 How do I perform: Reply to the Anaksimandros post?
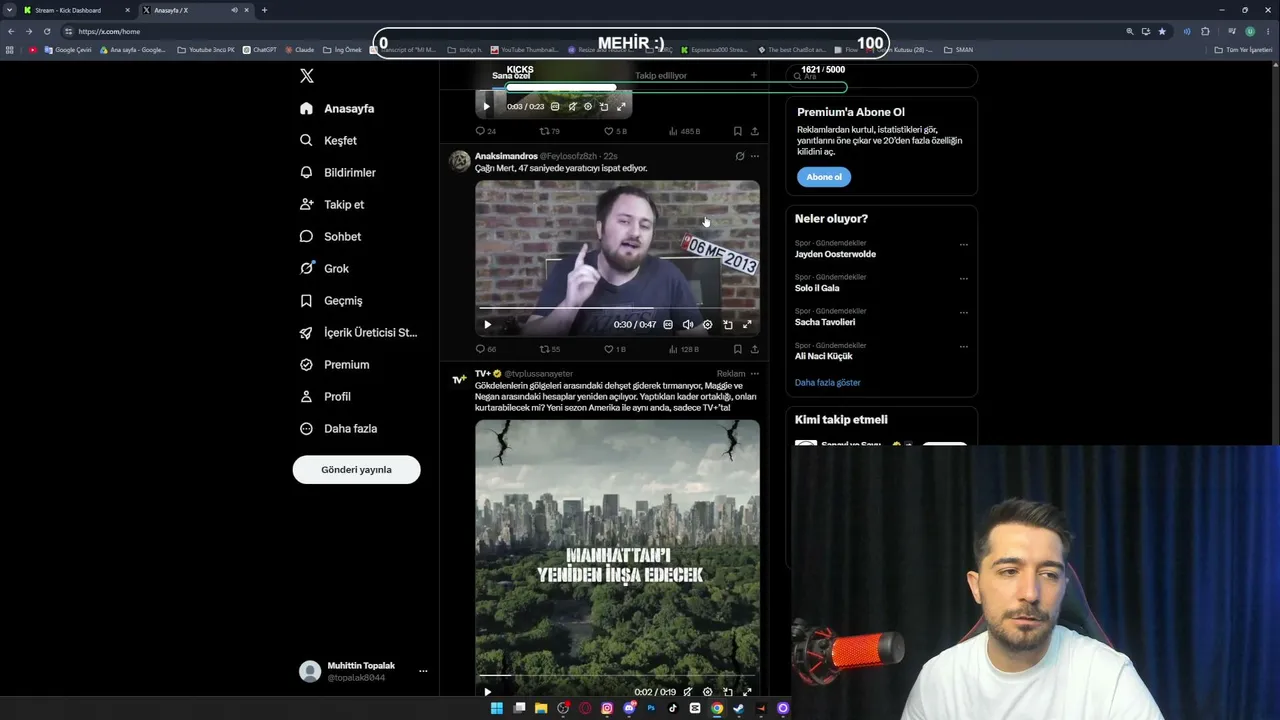[485, 349]
